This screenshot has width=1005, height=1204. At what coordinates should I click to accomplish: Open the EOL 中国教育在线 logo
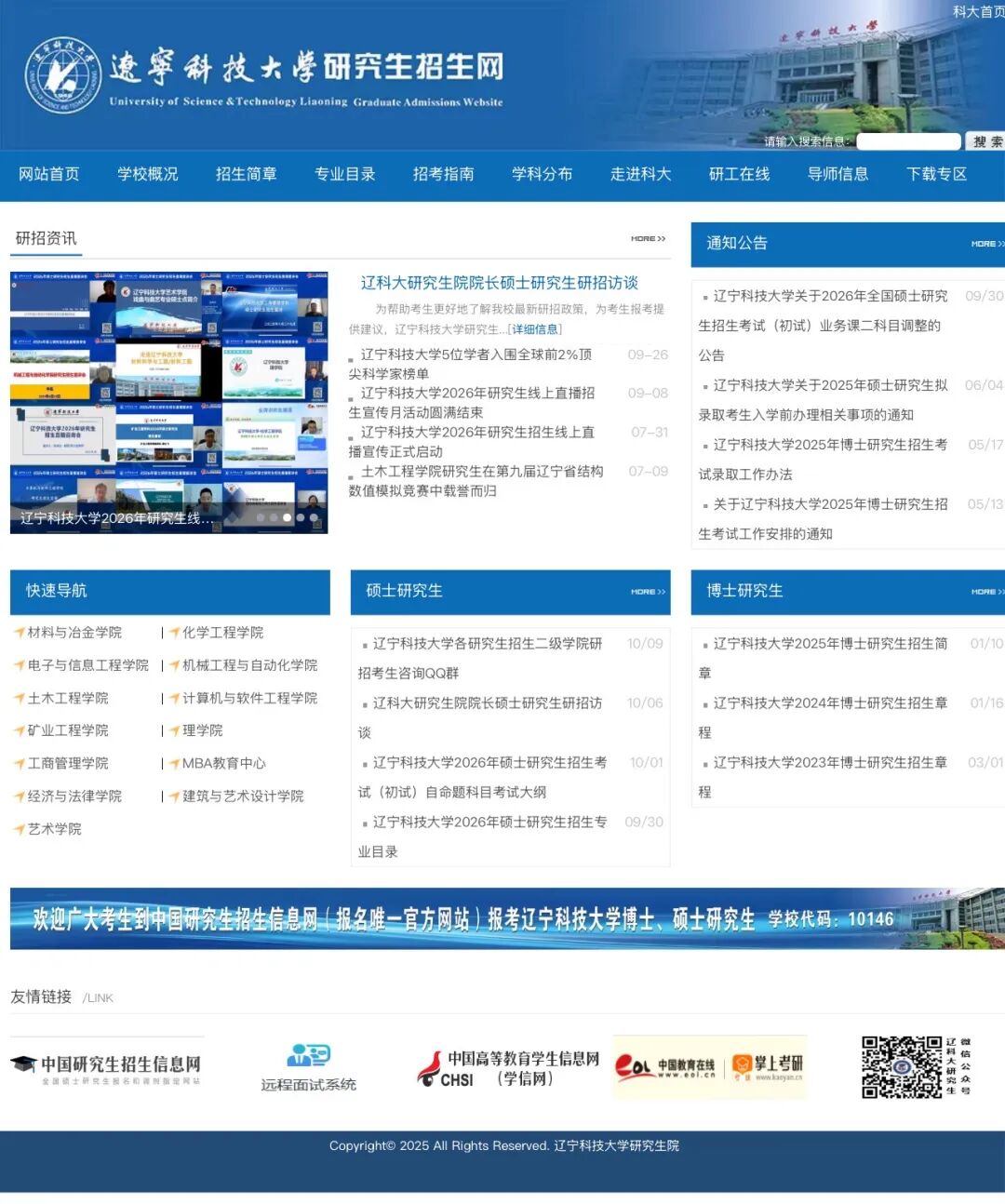coord(665,1067)
